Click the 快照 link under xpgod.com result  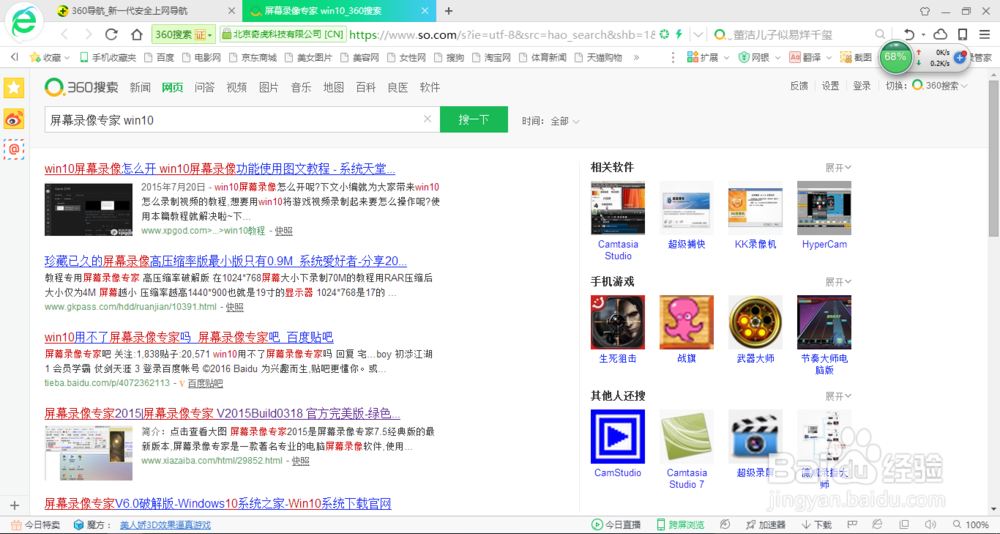[x=284, y=231]
